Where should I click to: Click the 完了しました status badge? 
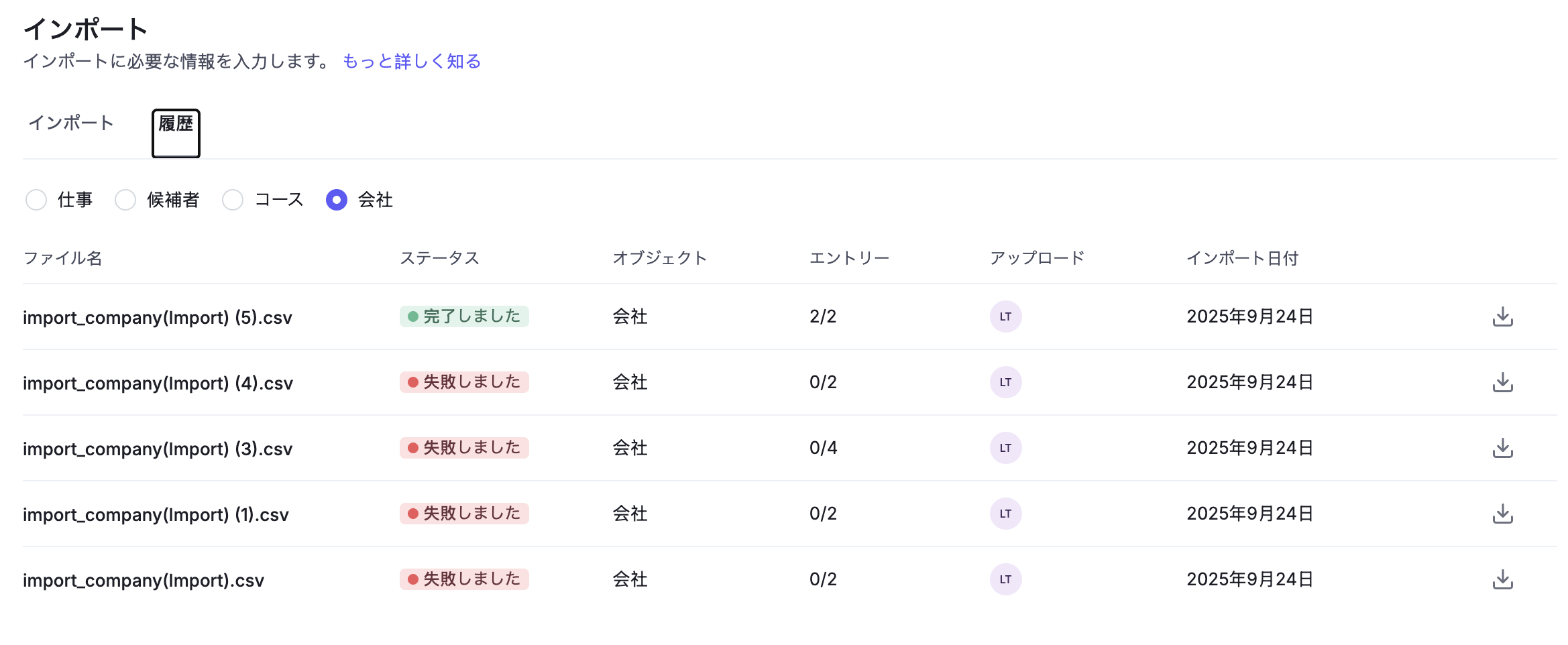[464, 316]
